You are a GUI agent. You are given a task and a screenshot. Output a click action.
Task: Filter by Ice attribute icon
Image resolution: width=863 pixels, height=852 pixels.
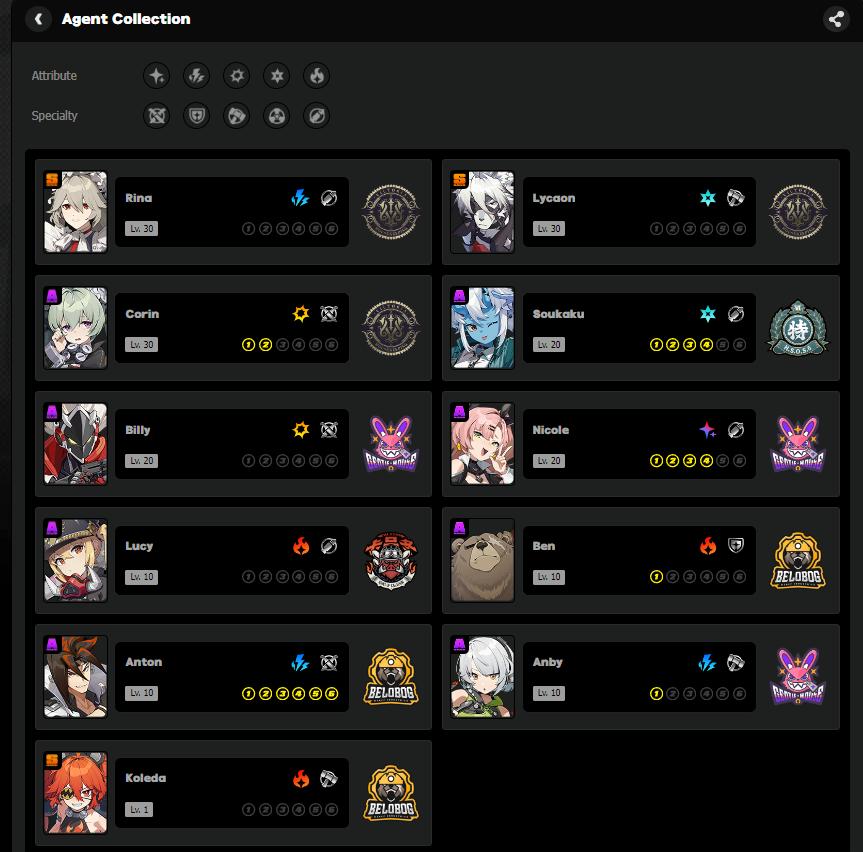(x=276, y=75)
